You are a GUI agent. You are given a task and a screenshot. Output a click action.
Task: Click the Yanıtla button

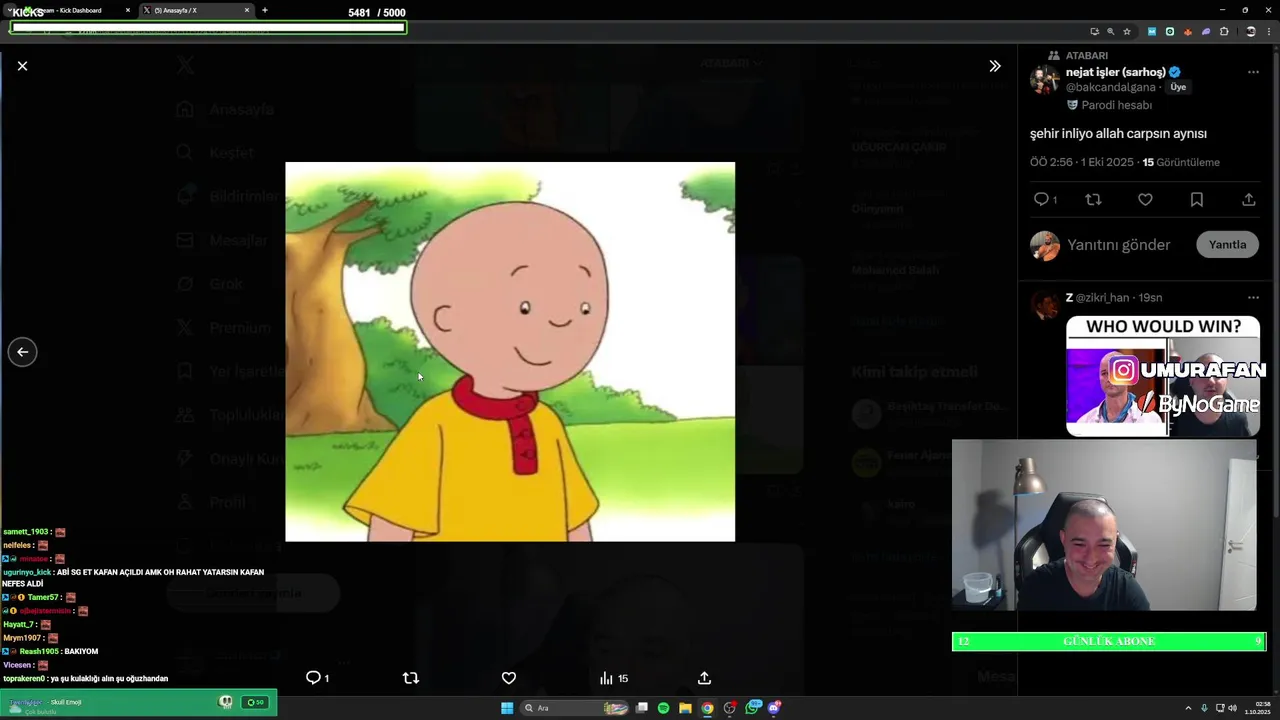pyautogui.click(x=1227, y=245)
